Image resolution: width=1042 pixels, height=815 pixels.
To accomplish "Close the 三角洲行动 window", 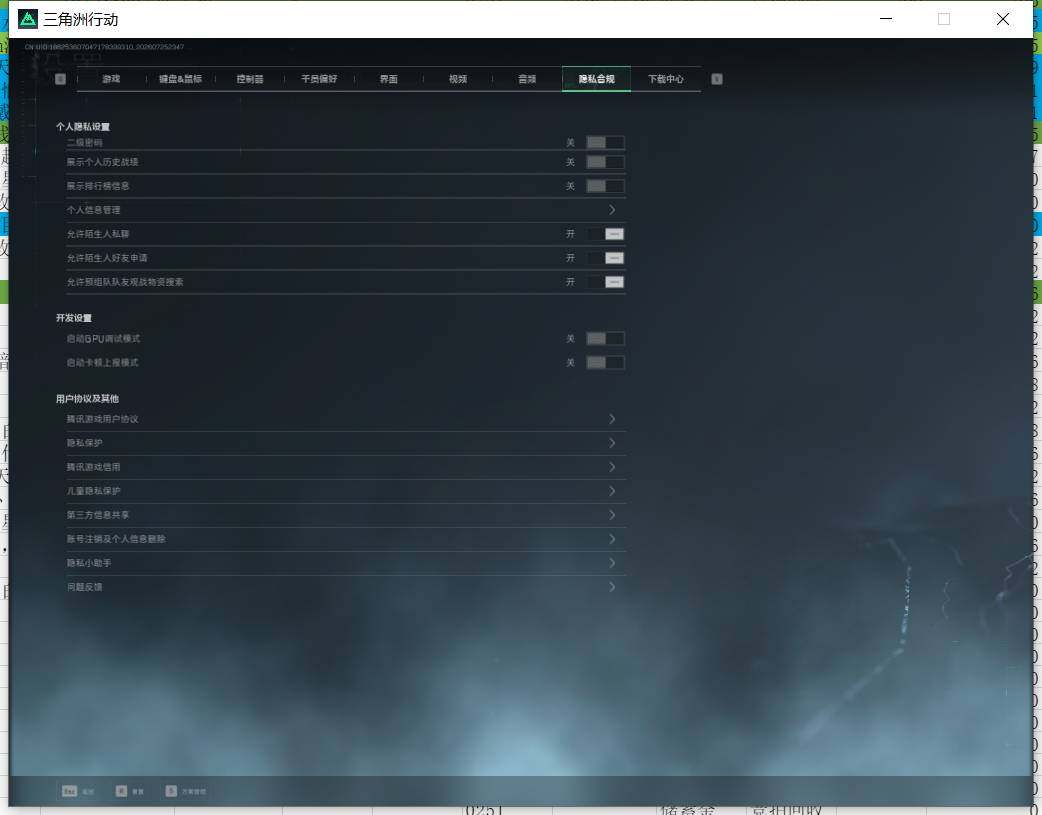I will [1003, 19].
